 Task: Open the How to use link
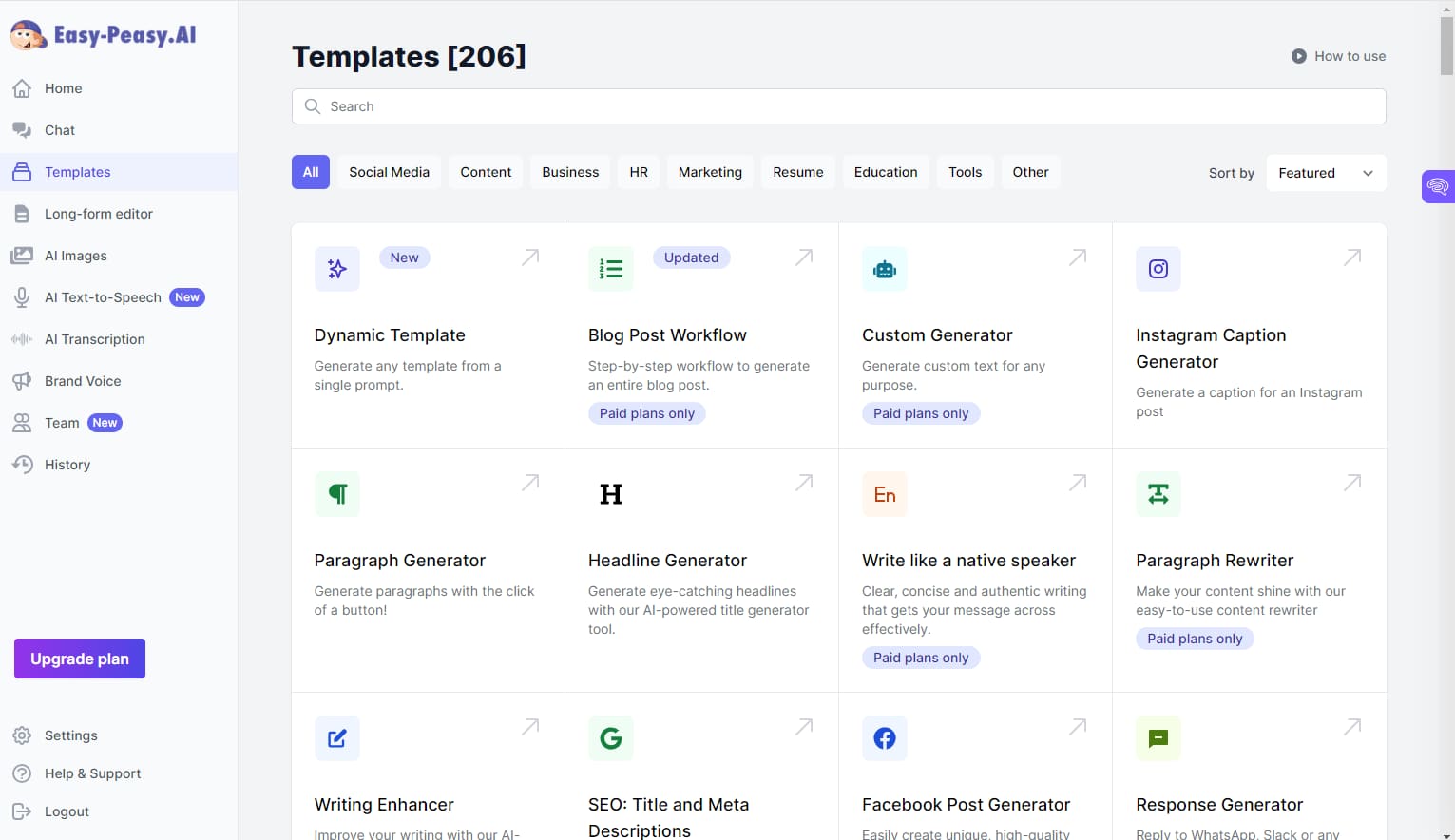1338,56
